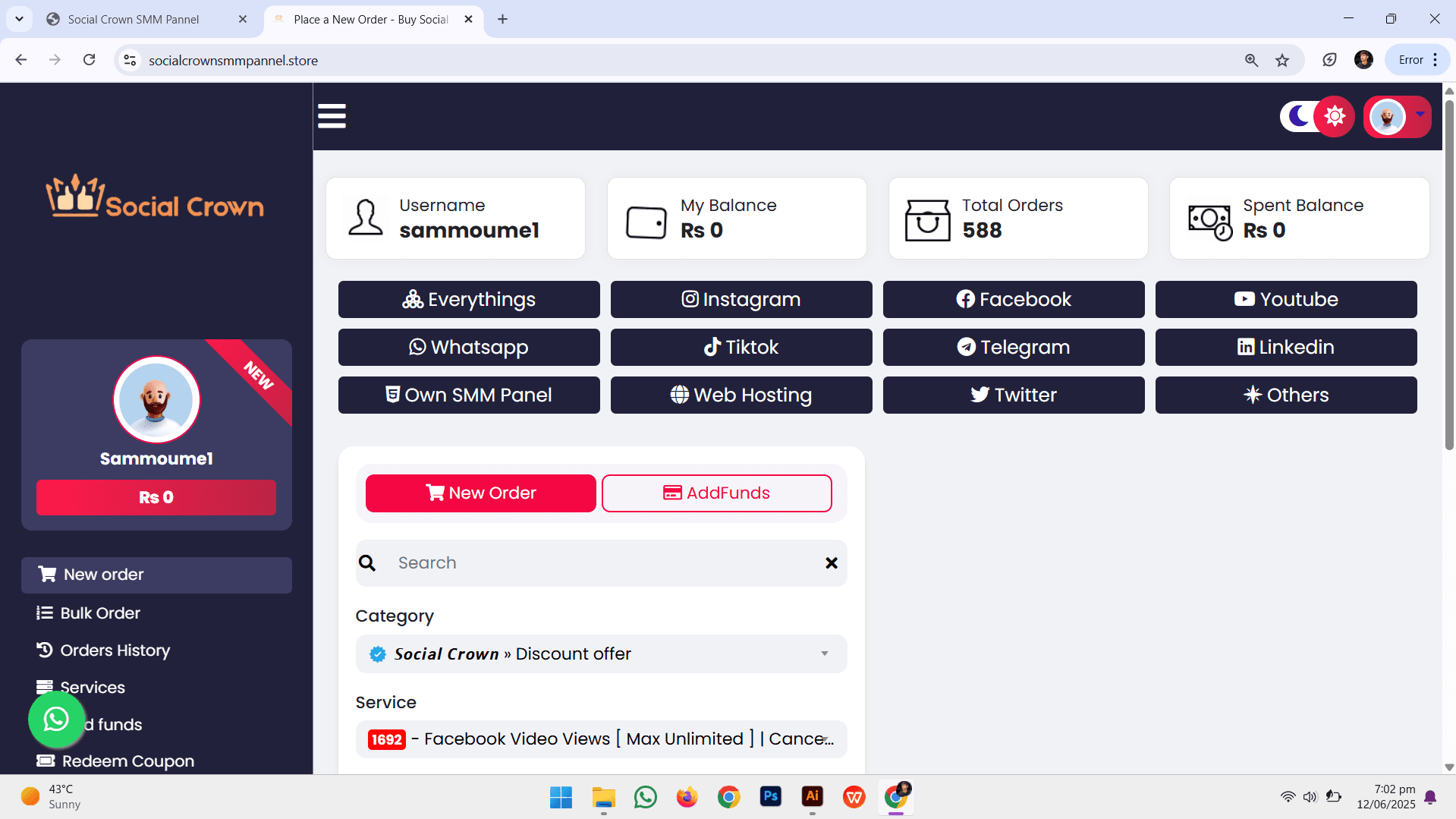Open Web Hosting category
Image resolution: width=1456 pixels, height=819 pixels.
click(741, 395)
